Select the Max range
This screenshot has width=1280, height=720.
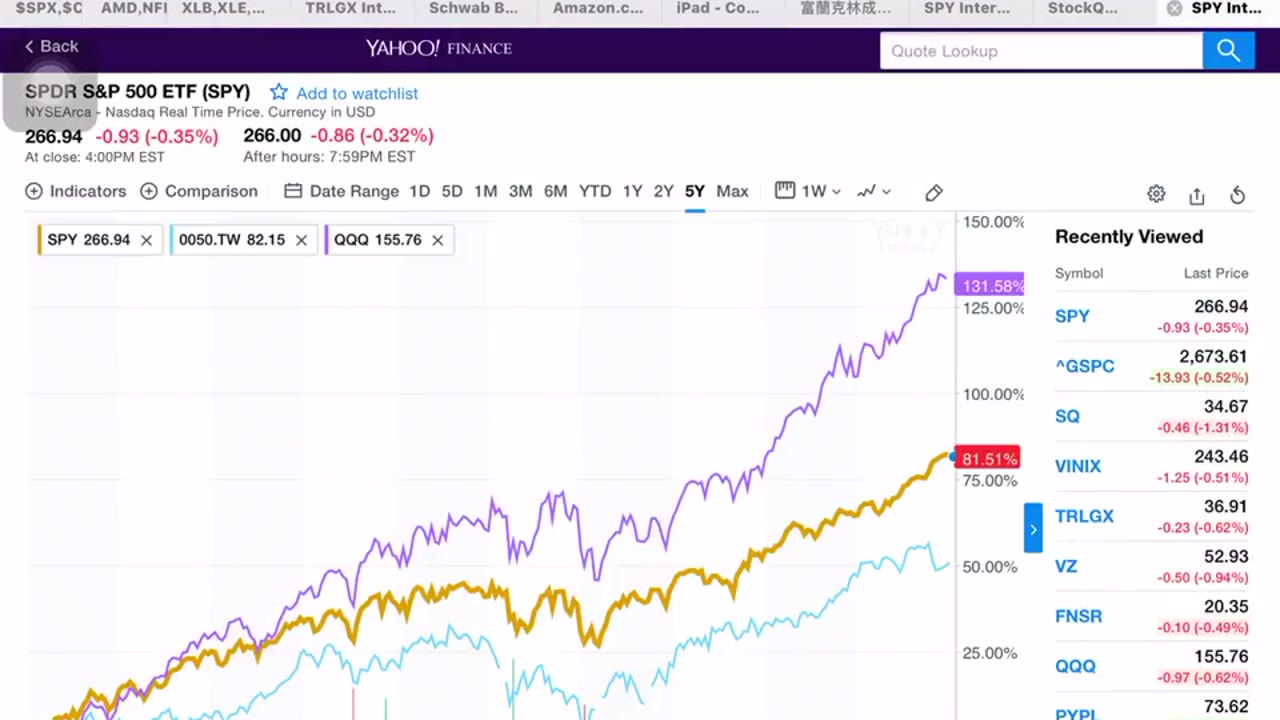coord(732,191)
